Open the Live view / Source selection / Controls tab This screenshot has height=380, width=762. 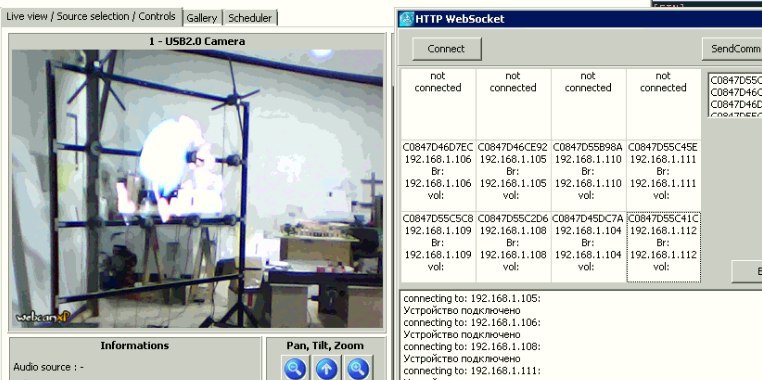(91, 17)
